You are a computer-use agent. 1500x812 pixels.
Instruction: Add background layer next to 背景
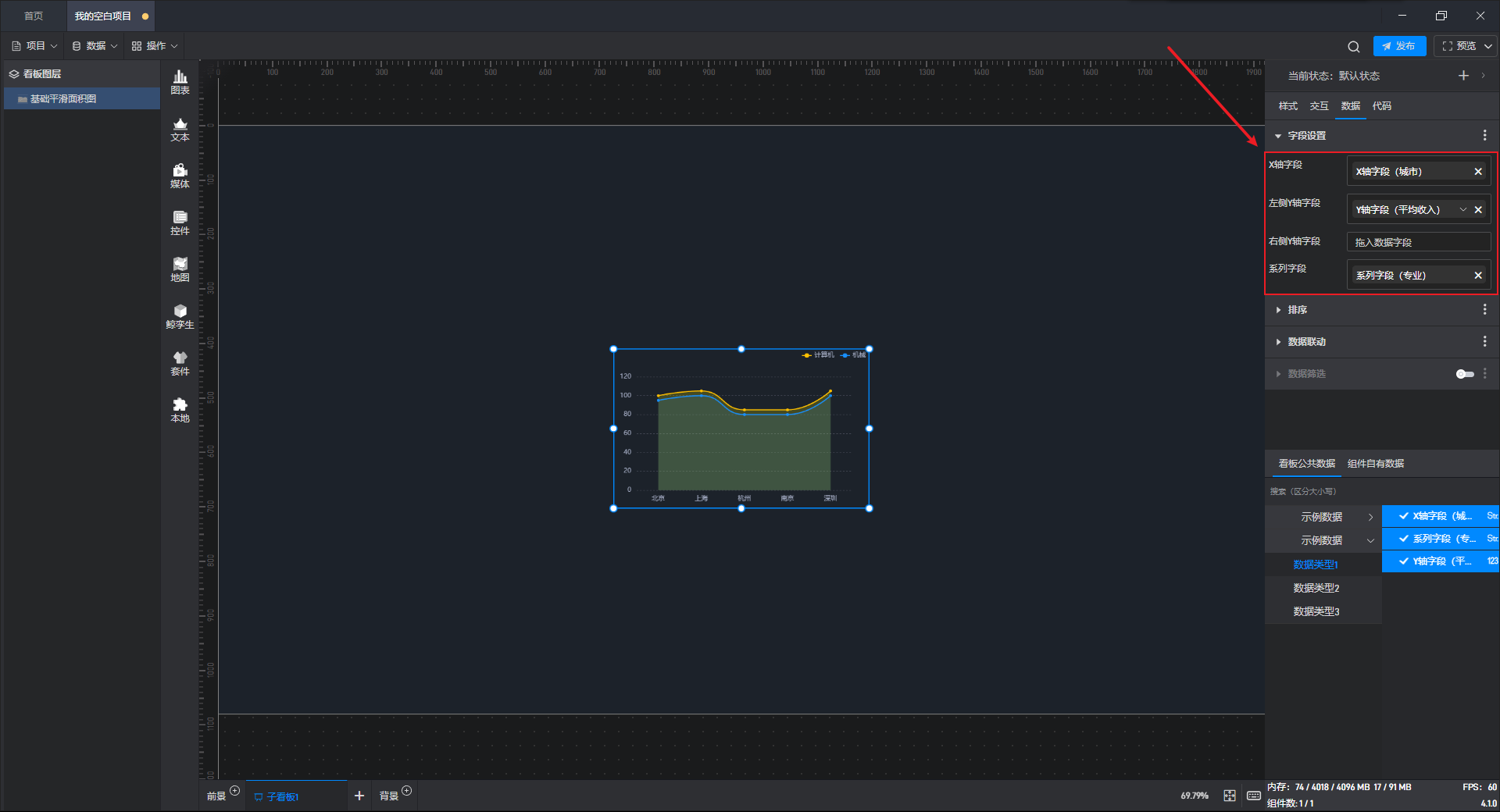point(406,791)
